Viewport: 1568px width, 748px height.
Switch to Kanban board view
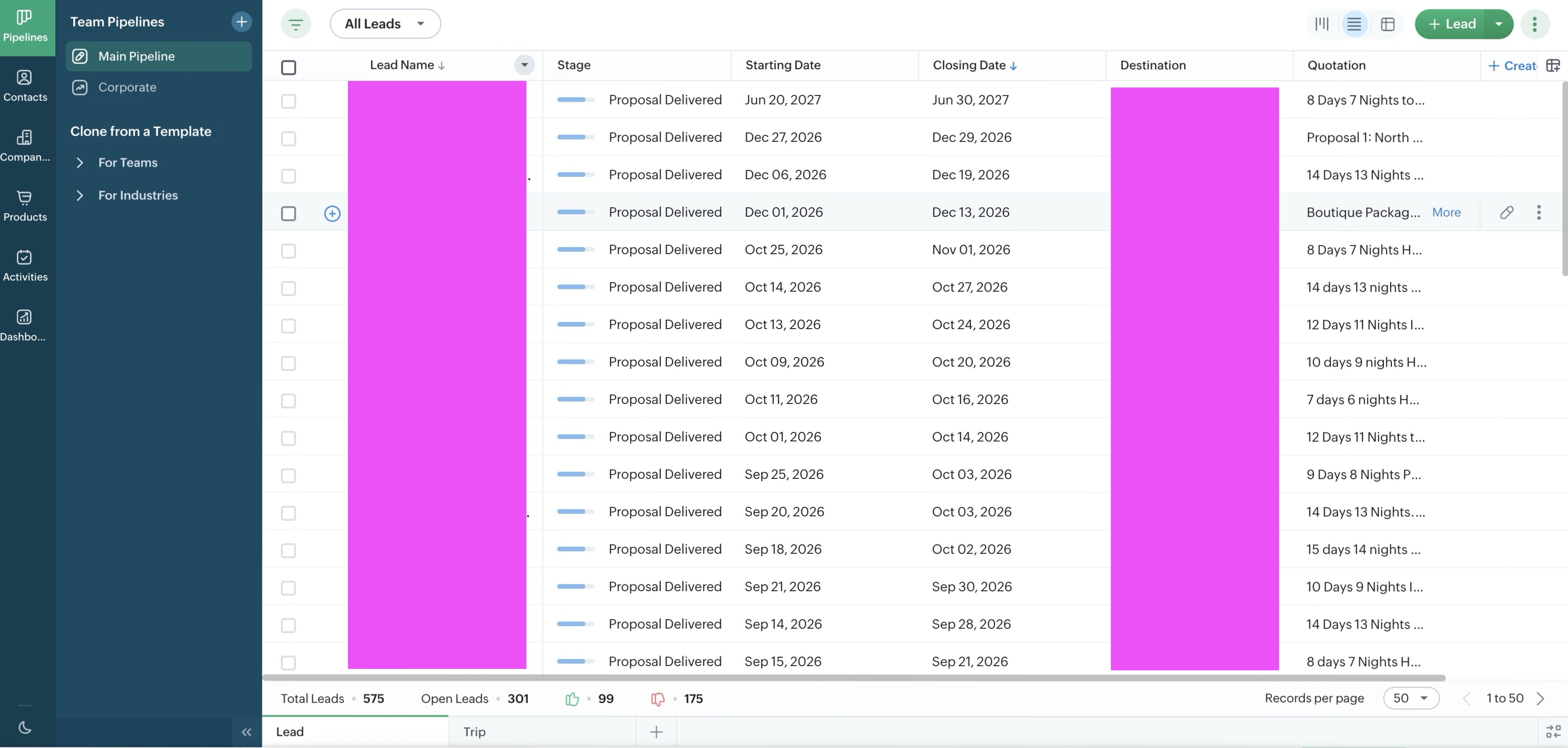tap(1322, 24)
